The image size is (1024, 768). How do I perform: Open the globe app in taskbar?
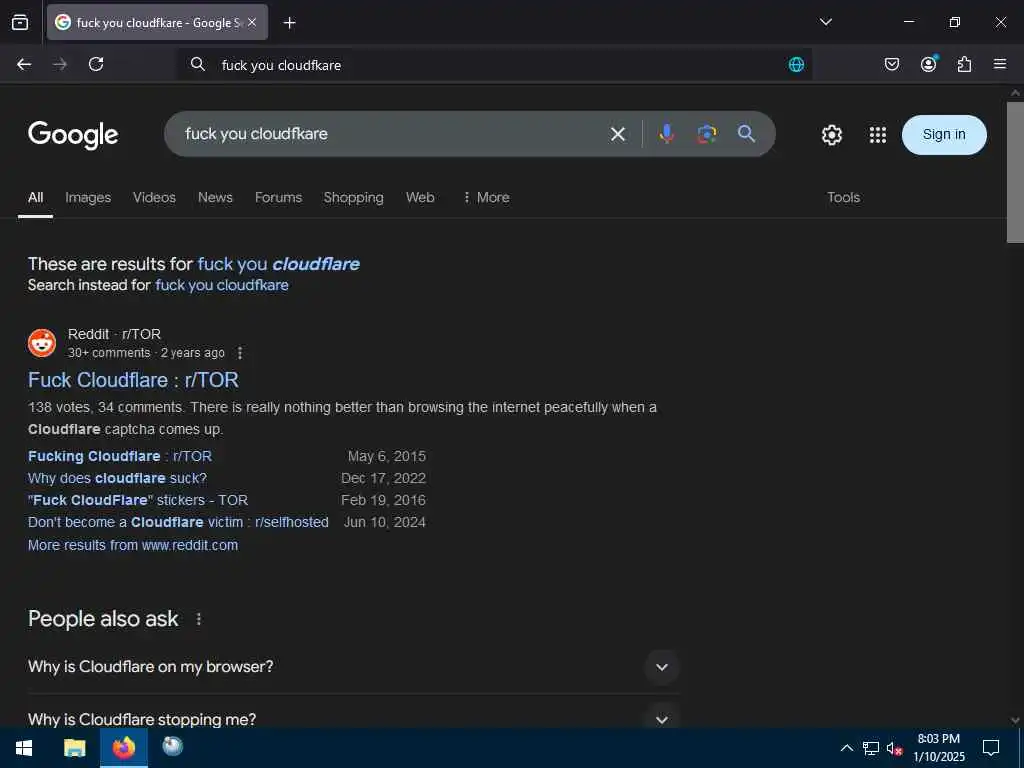pos(172,746)
